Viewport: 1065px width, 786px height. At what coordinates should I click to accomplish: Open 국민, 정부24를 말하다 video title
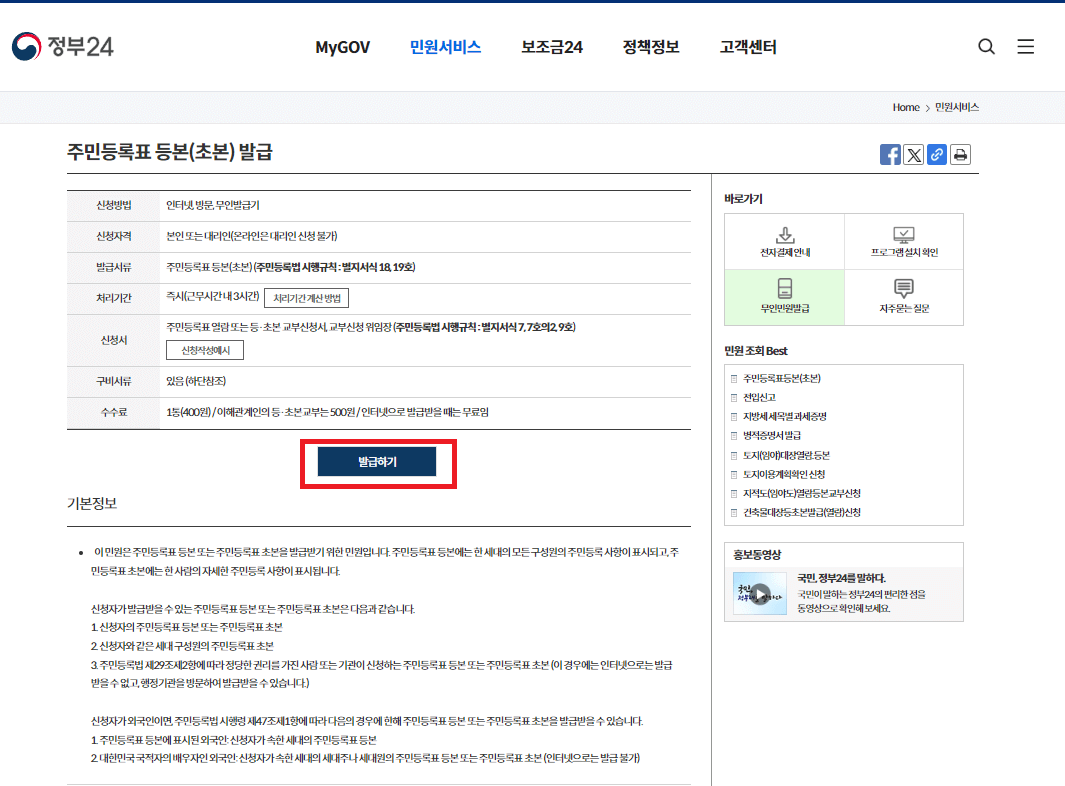(x=842, y=578)
